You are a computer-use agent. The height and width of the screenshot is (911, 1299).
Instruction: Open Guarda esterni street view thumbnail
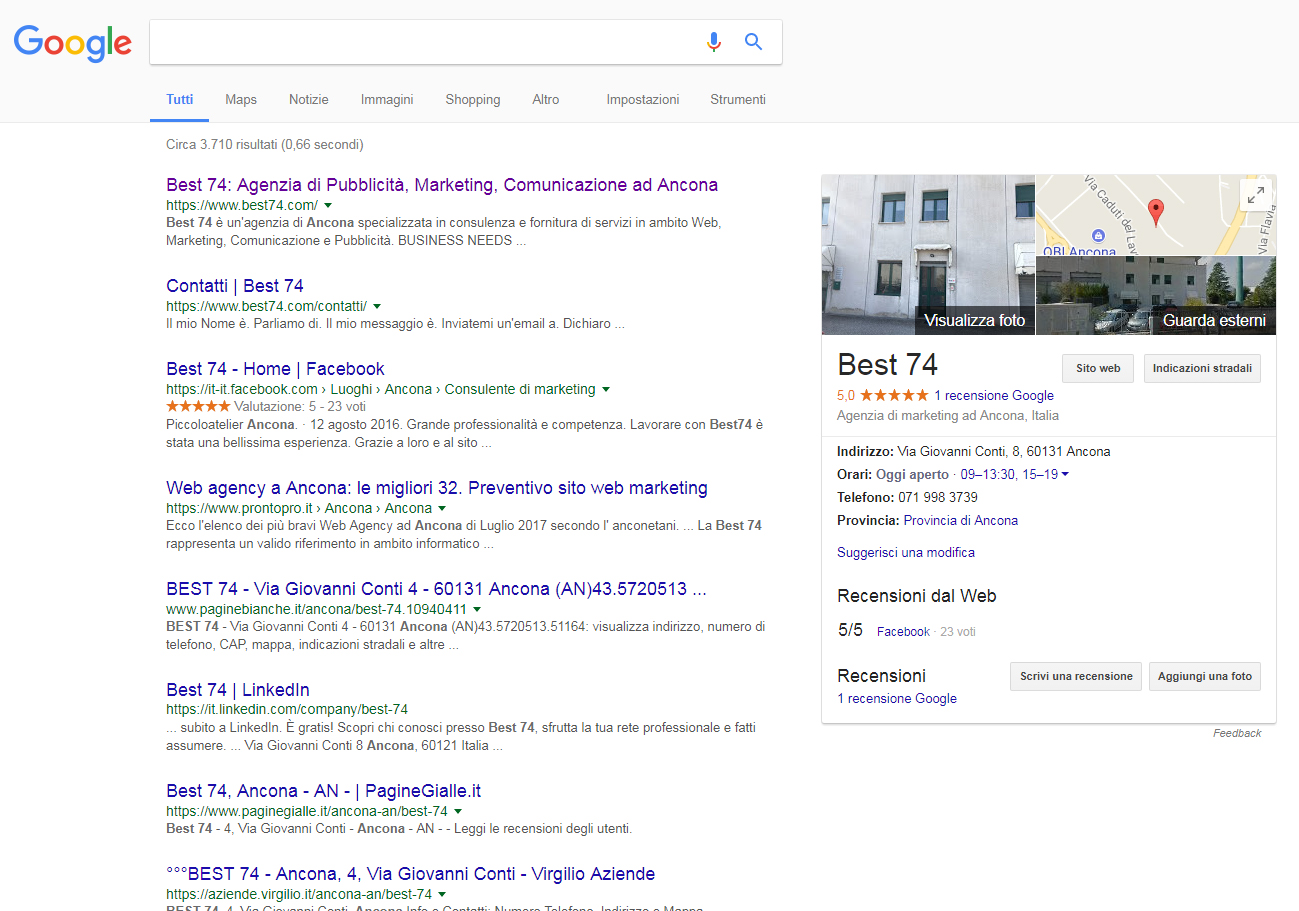pos(1156,296)
